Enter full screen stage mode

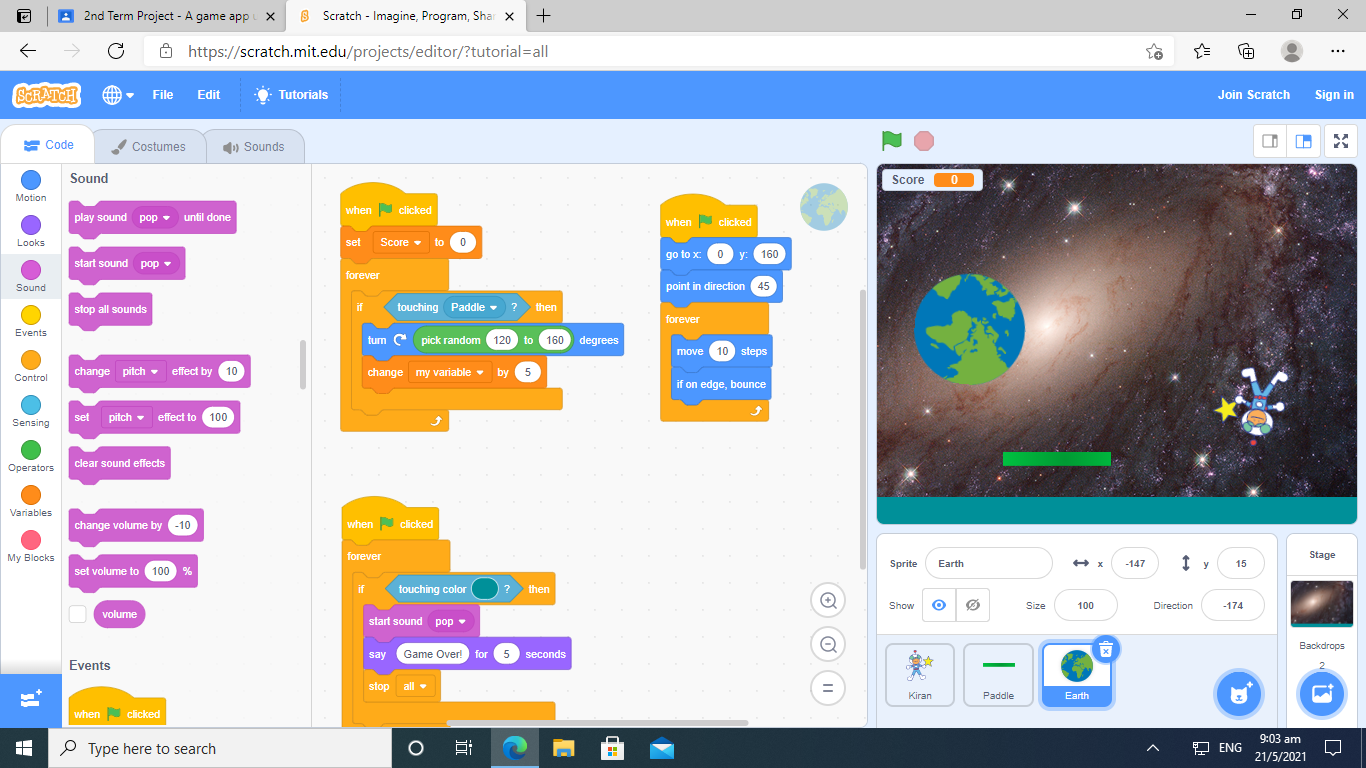point(1340,141)
